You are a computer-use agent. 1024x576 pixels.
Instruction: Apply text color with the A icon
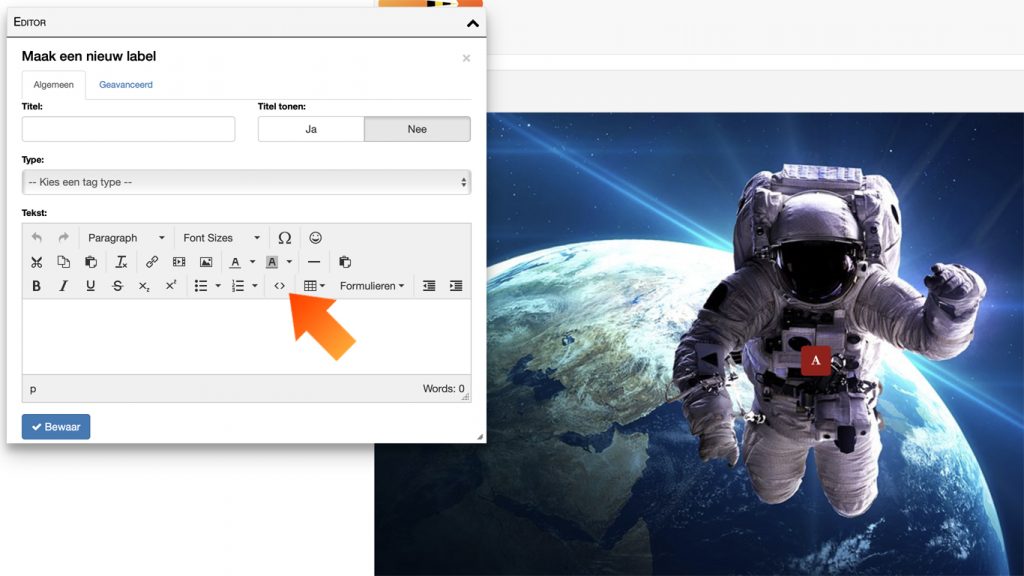[x=235, y=262]
